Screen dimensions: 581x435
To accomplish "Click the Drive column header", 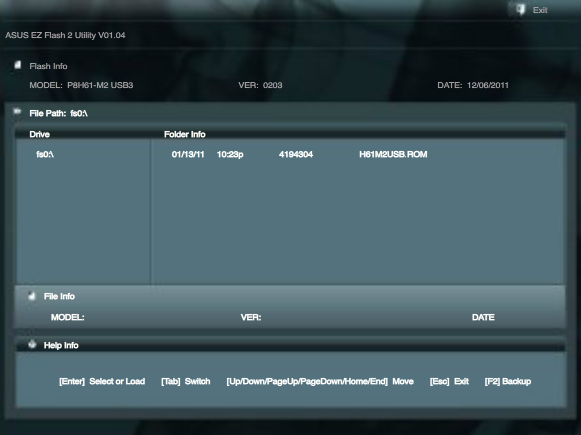I will click(x=39, y=134).
